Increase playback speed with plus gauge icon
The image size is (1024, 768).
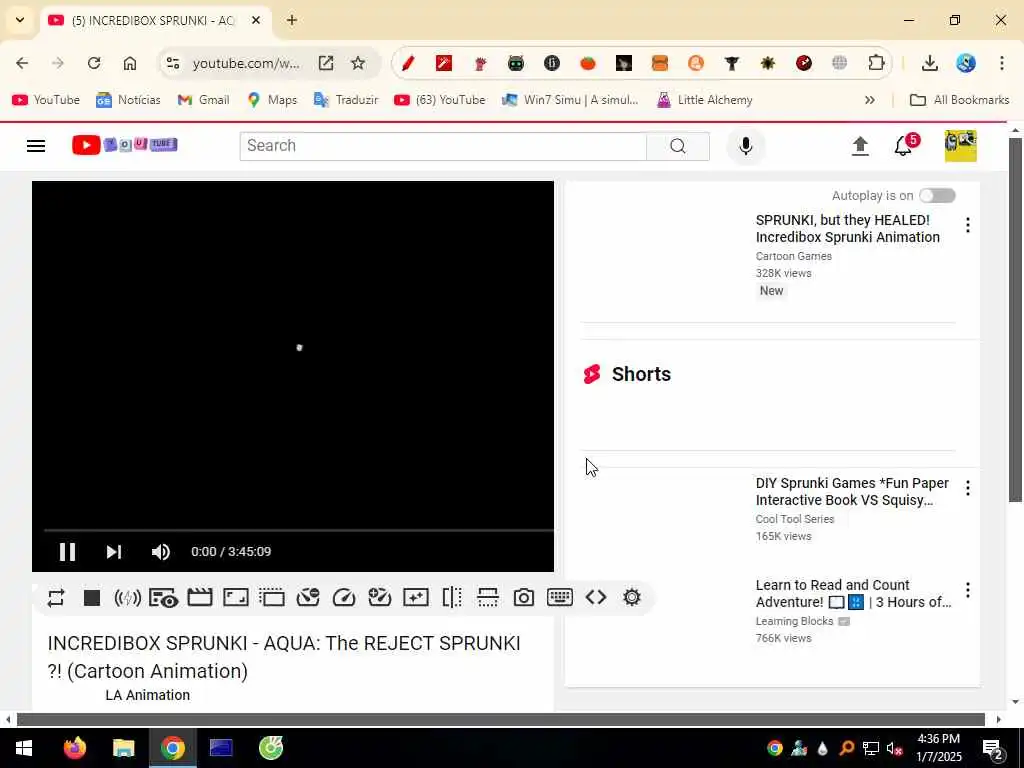click(x=379, y=598)
